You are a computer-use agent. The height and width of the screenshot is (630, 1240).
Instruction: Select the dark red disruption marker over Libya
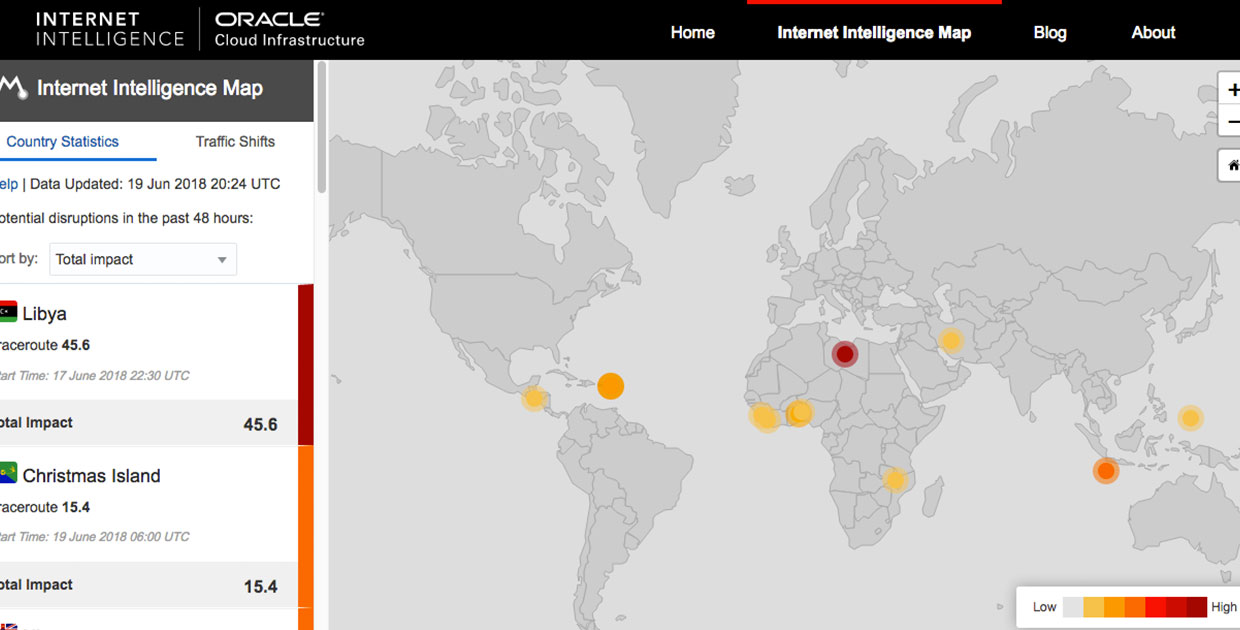[843, 354]
